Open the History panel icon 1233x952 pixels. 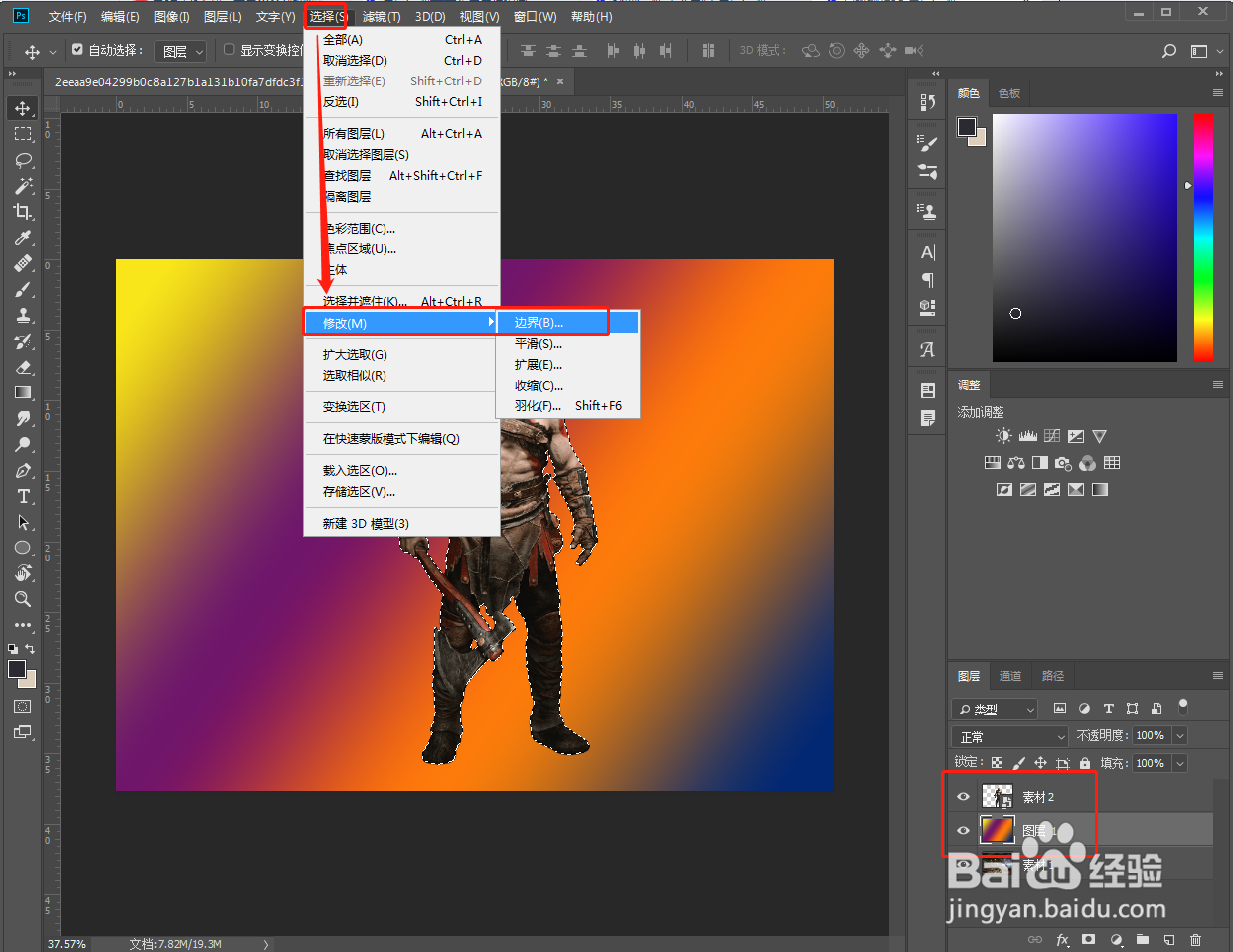[928, 101]
